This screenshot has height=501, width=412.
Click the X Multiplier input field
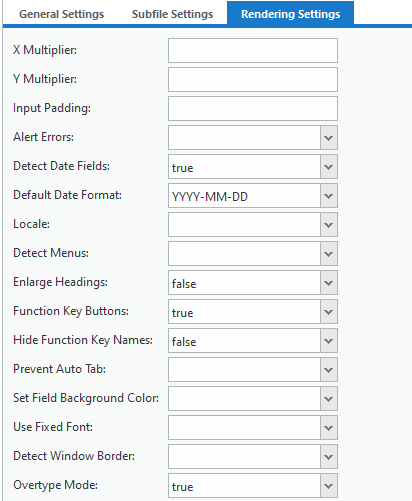253,51
